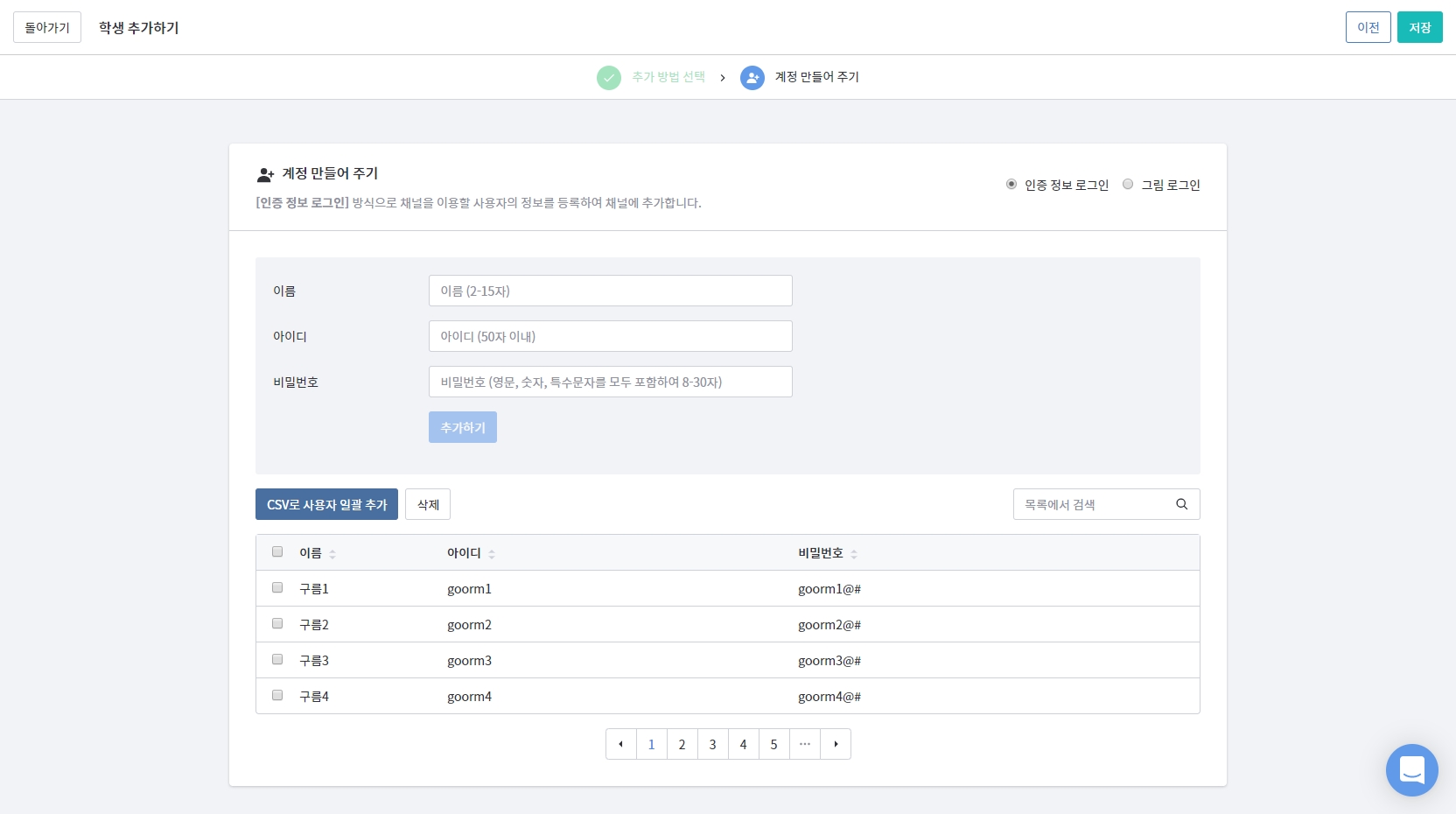The width and height of the screenshot is (1456, 814).
Task: Go to the next page arrow
Action: pos(836,744)
